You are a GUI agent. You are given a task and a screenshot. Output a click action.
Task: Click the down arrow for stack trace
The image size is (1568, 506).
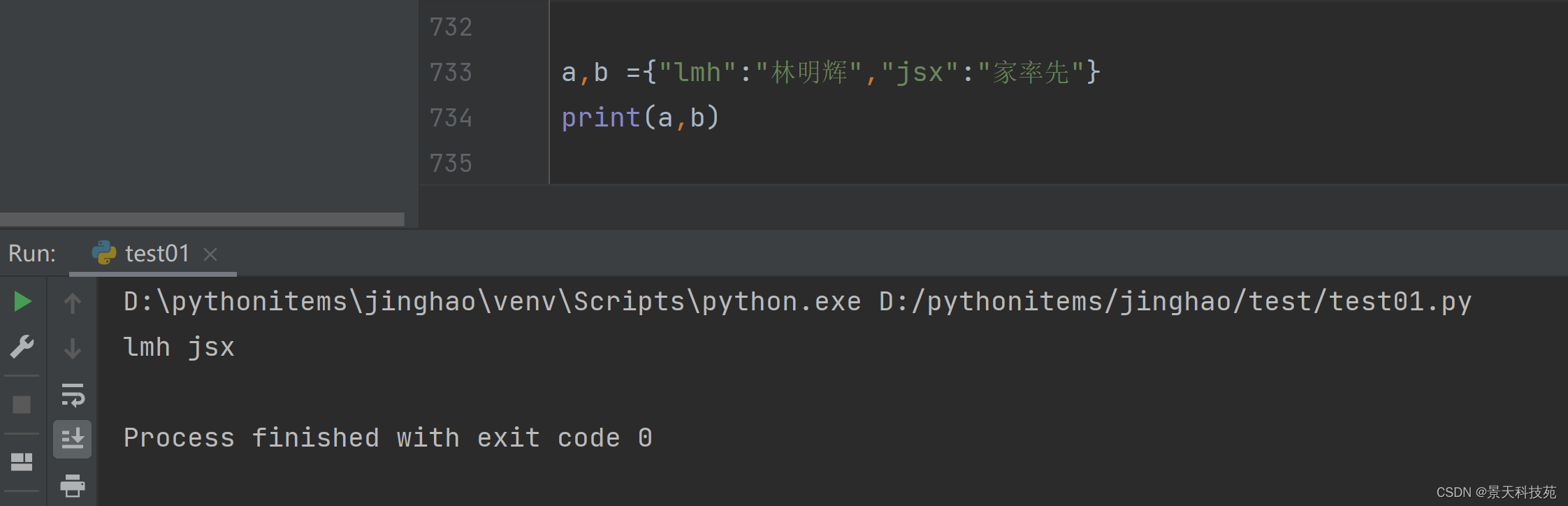[73, 348]
